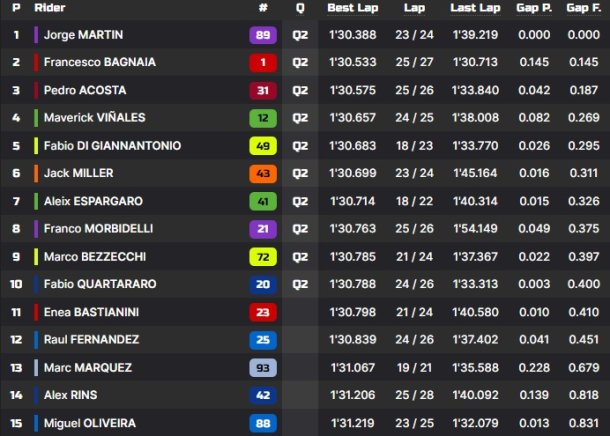
Task: Click Pedro Acosta's number 31 badge
Action: tap(263, 91)
